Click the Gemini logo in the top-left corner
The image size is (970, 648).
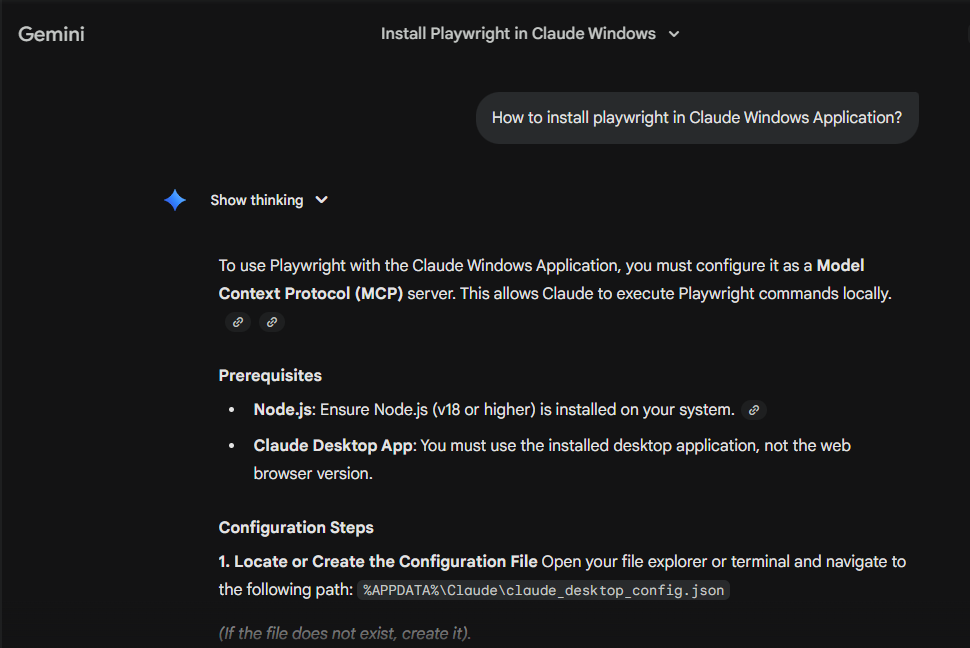50,33
